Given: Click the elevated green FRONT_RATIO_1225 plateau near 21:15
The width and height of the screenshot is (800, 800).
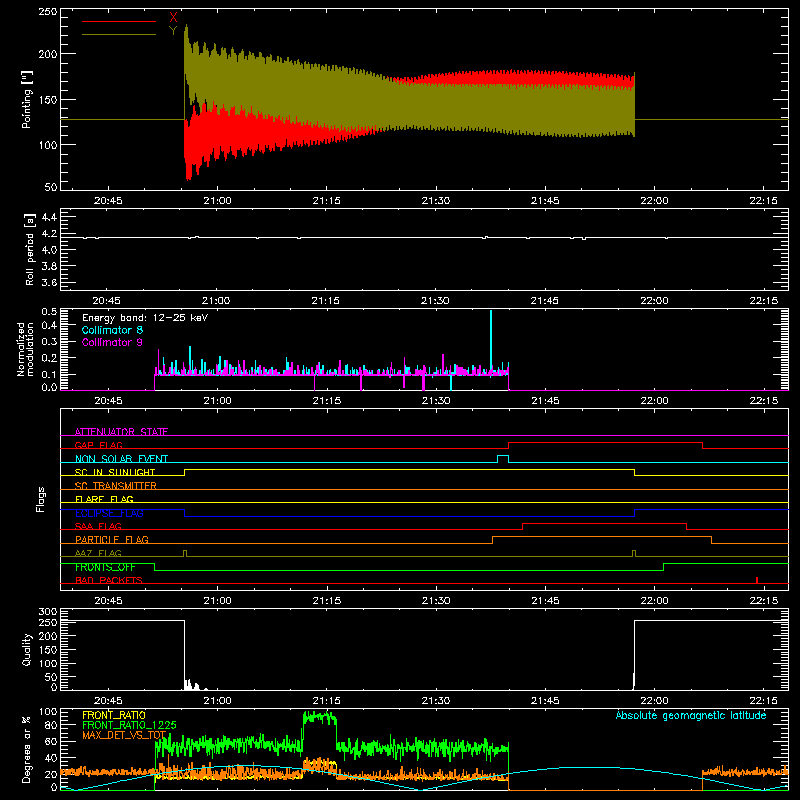Looking at the screenshot, I should 319,717.
